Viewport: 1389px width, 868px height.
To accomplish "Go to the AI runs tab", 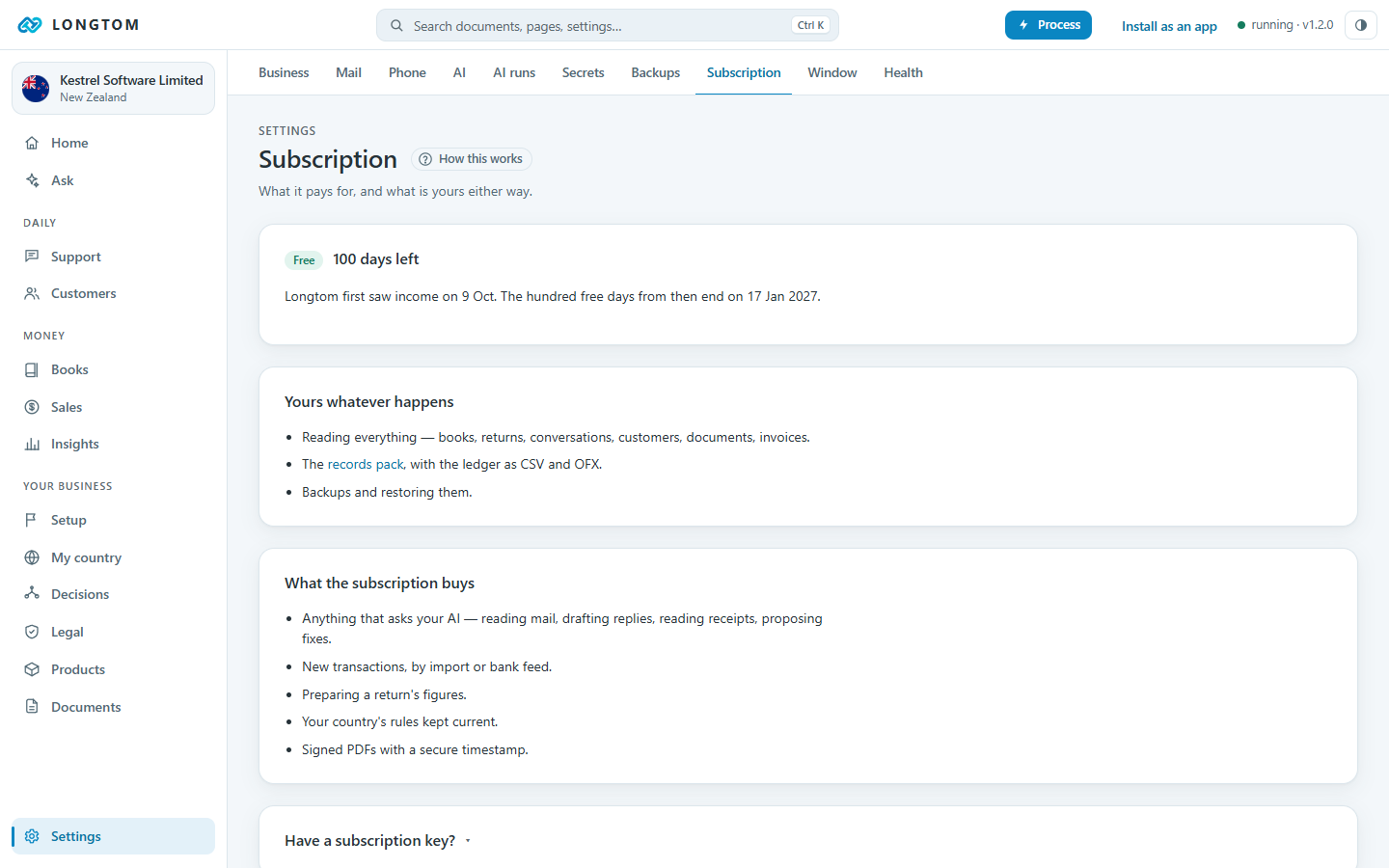I will click(514, 72).
